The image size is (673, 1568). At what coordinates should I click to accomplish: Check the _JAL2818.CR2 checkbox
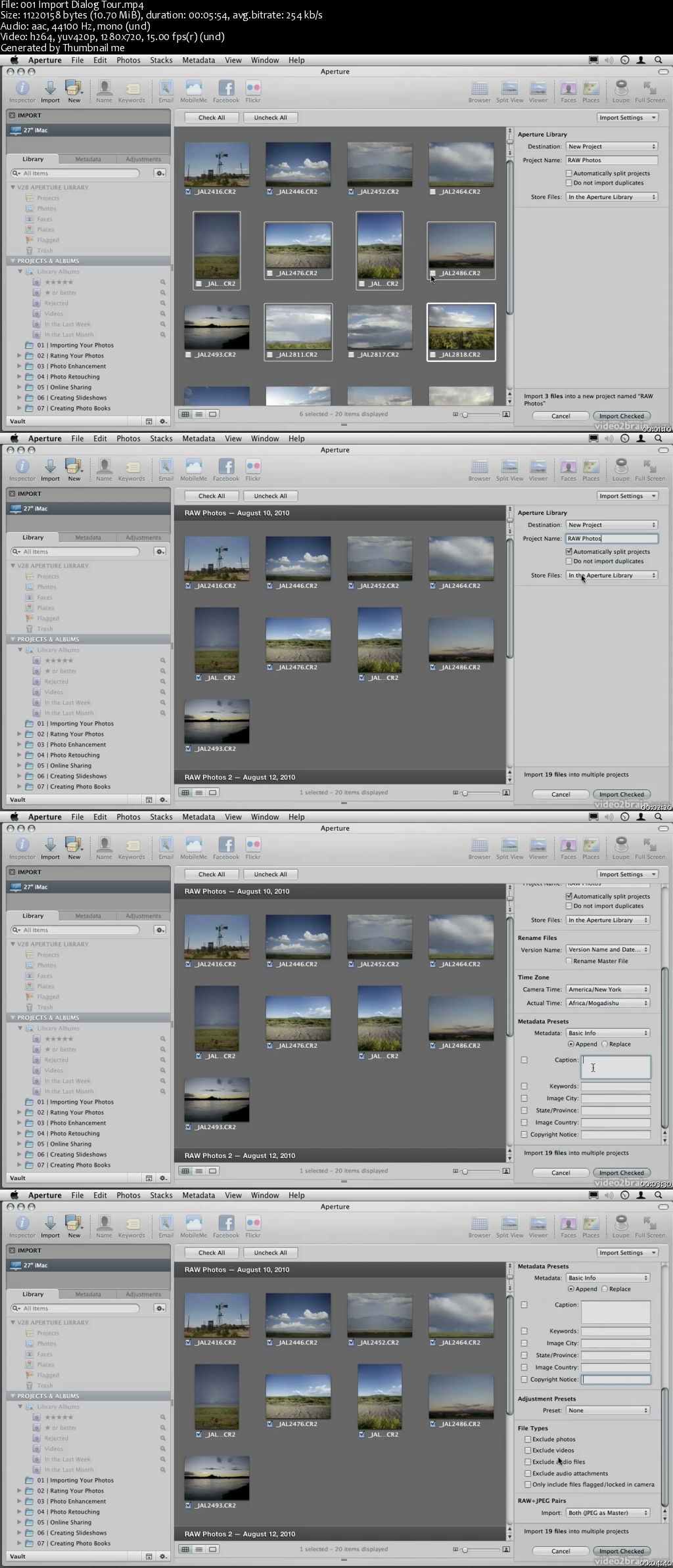pyautogui.click(x=432, y=355)
